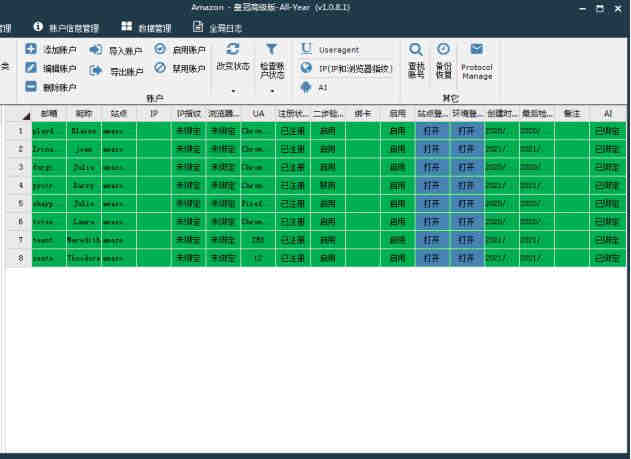This screenshot has height=459, width=631.
Task: Click the 已注册 cell in row 2
Action: tap(293, 149)
